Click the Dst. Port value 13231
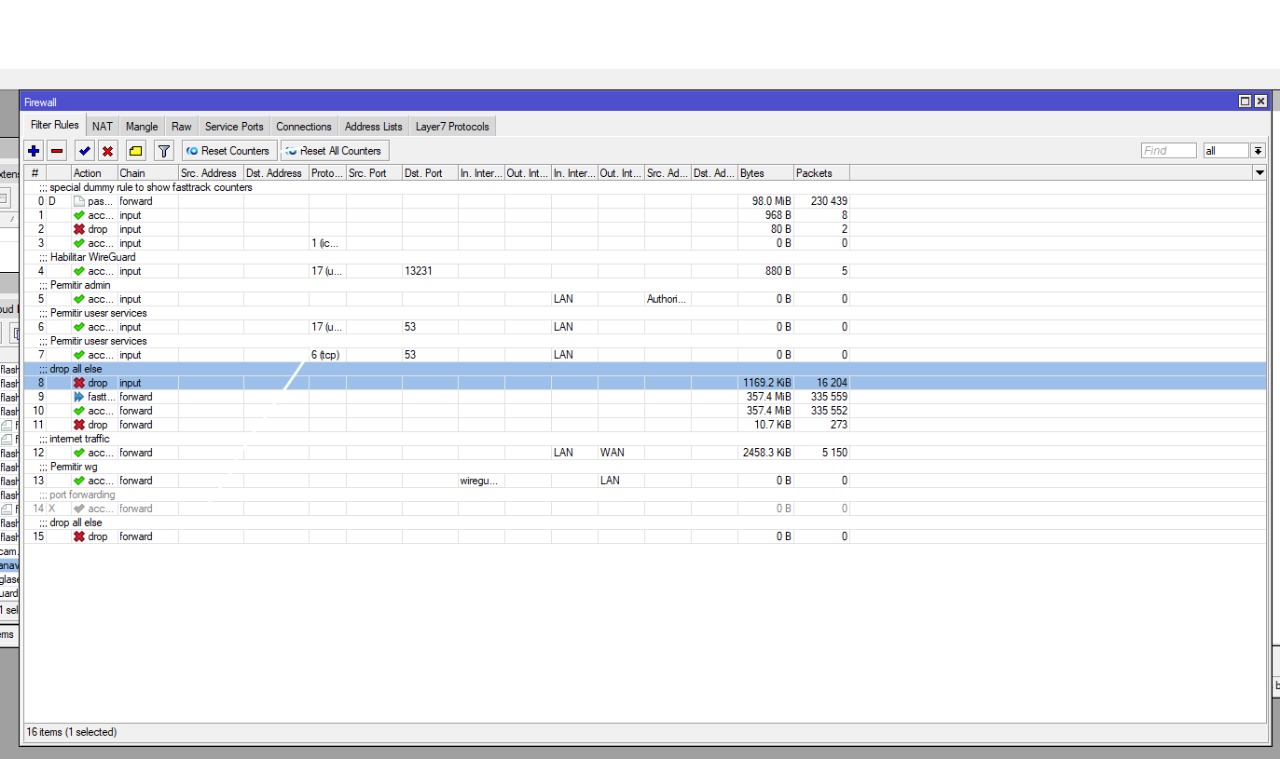1280x759 pixels. coord(419,271)
